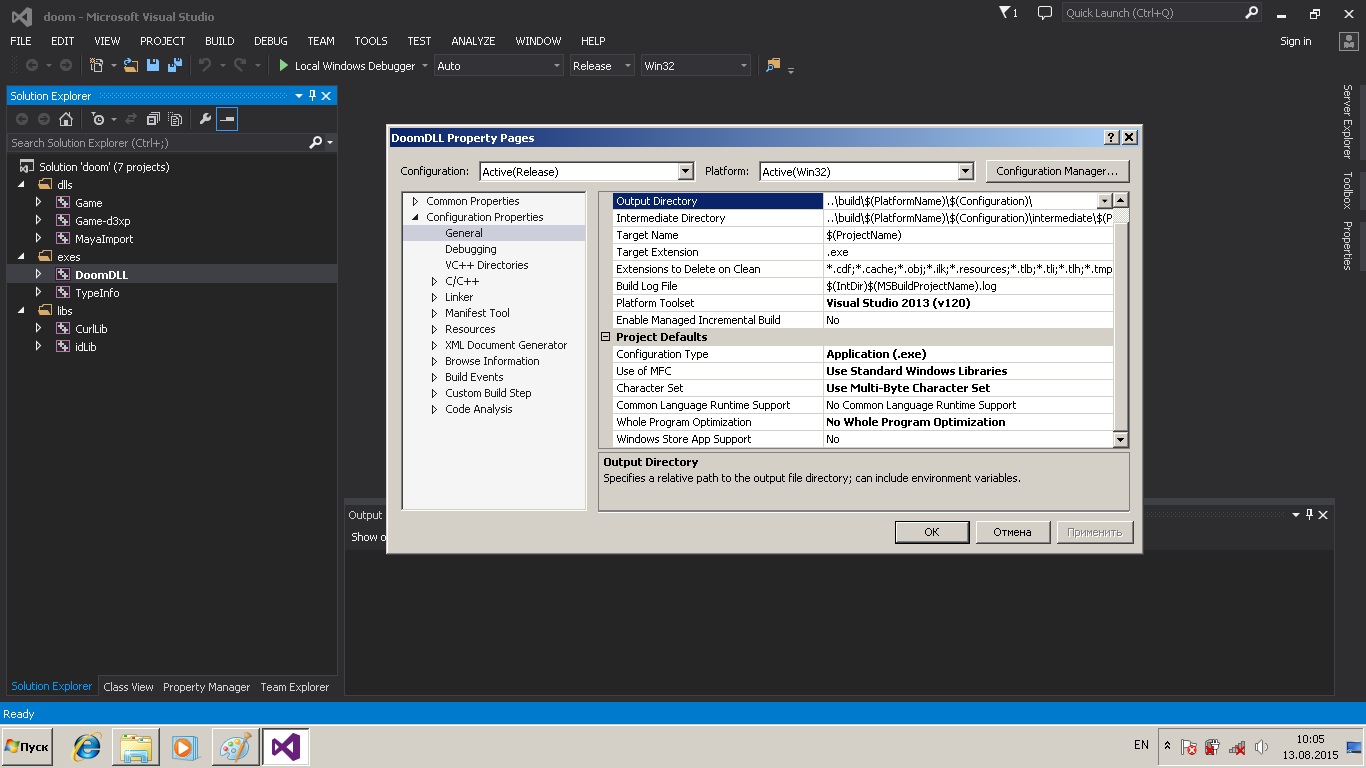Image resolution: width=1366 pixels, height=768 pixels.
Task: Open the notifications flag icon
Action: [1006, 13]
